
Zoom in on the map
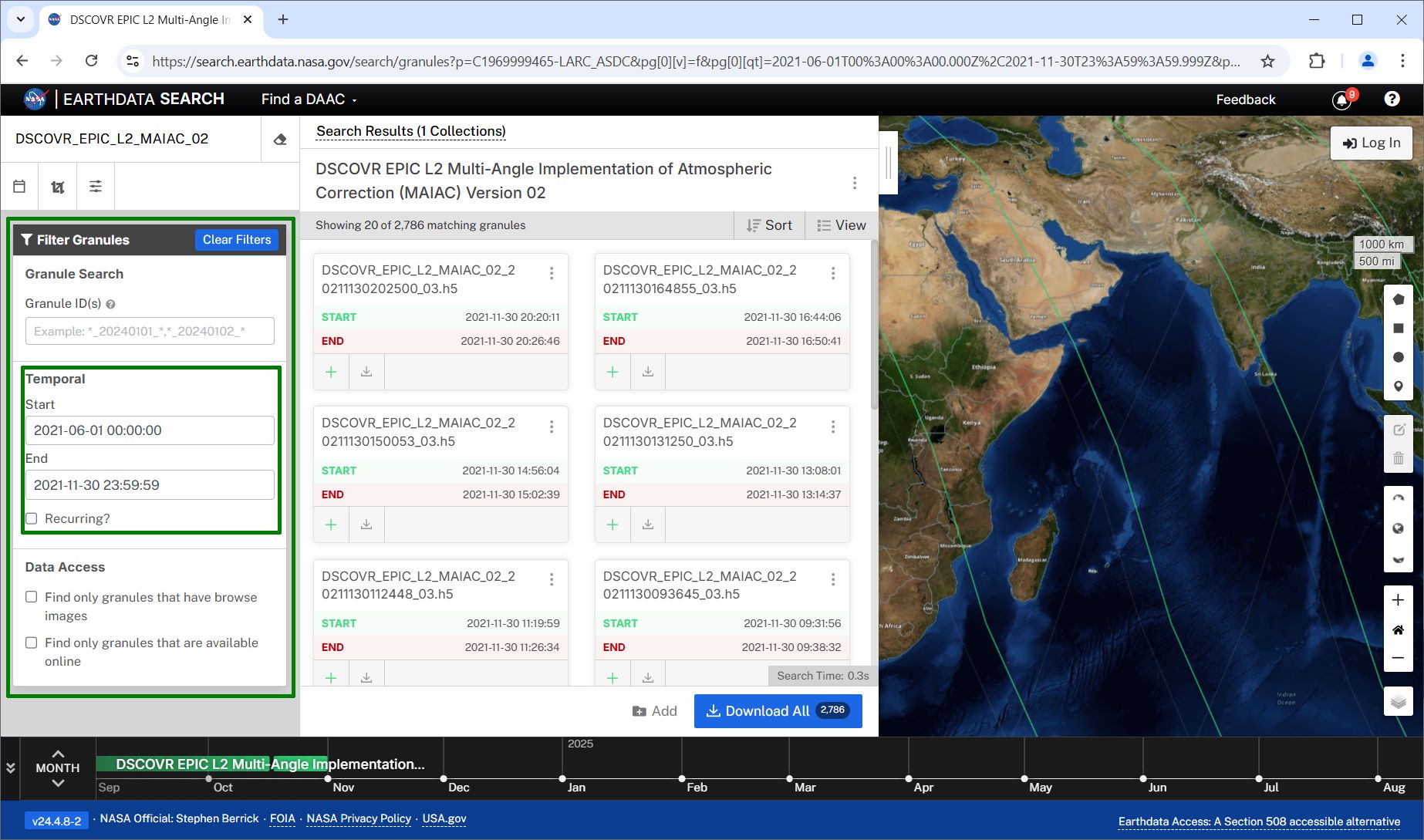1398,600
